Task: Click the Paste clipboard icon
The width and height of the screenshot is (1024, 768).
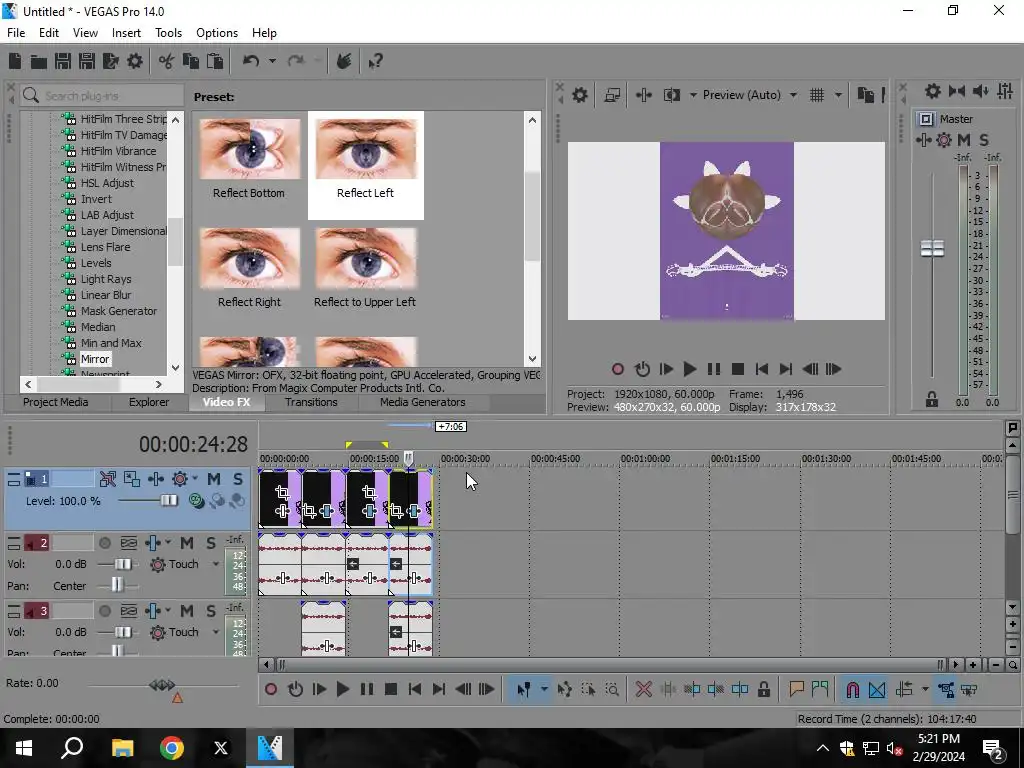Action: 215,61
